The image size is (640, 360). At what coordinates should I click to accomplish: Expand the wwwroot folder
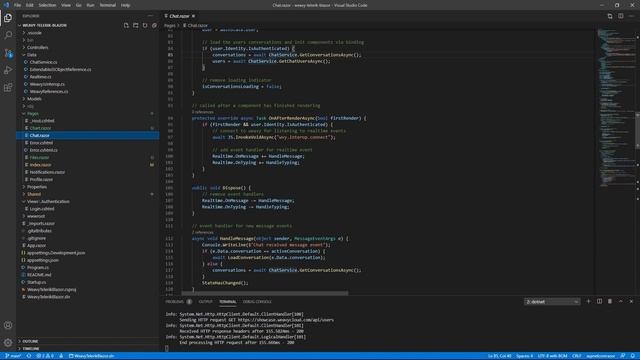point(36,216)
